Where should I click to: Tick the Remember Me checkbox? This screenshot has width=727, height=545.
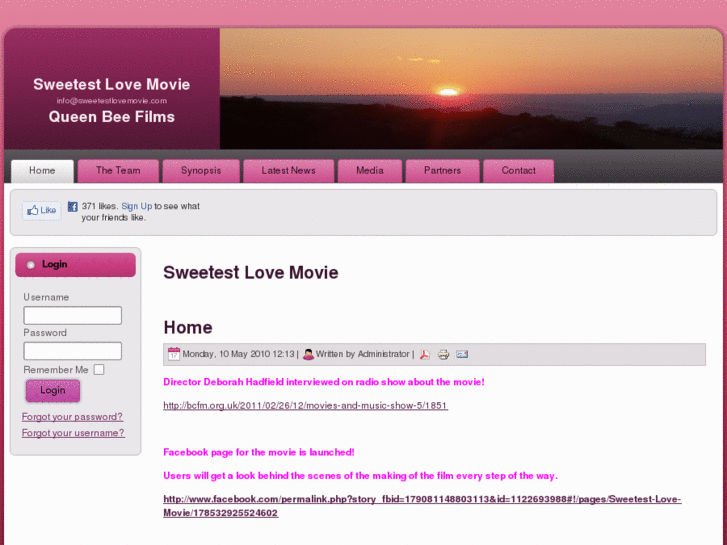(99, 370)
